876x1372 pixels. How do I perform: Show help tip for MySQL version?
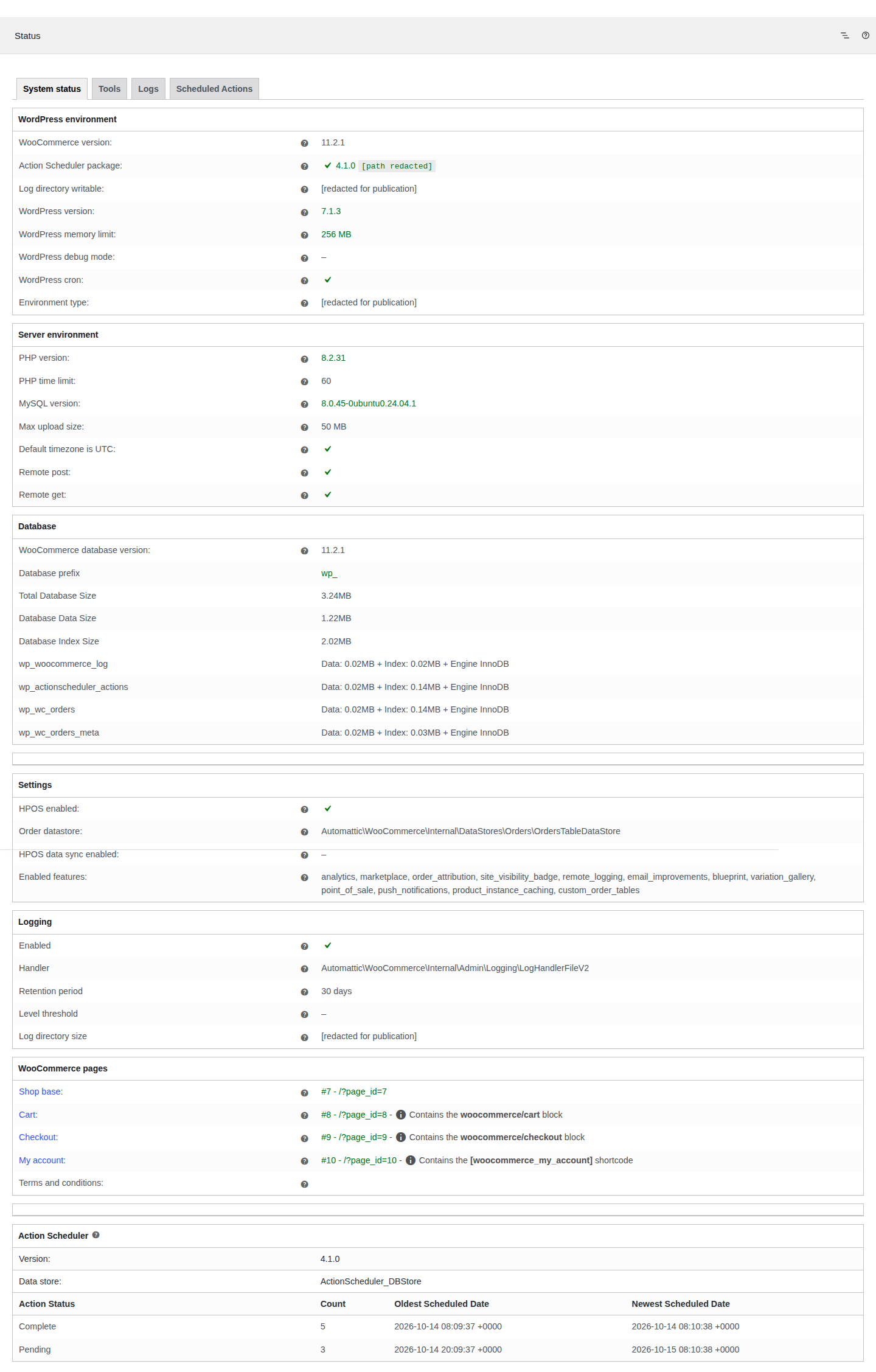(304, 404)
